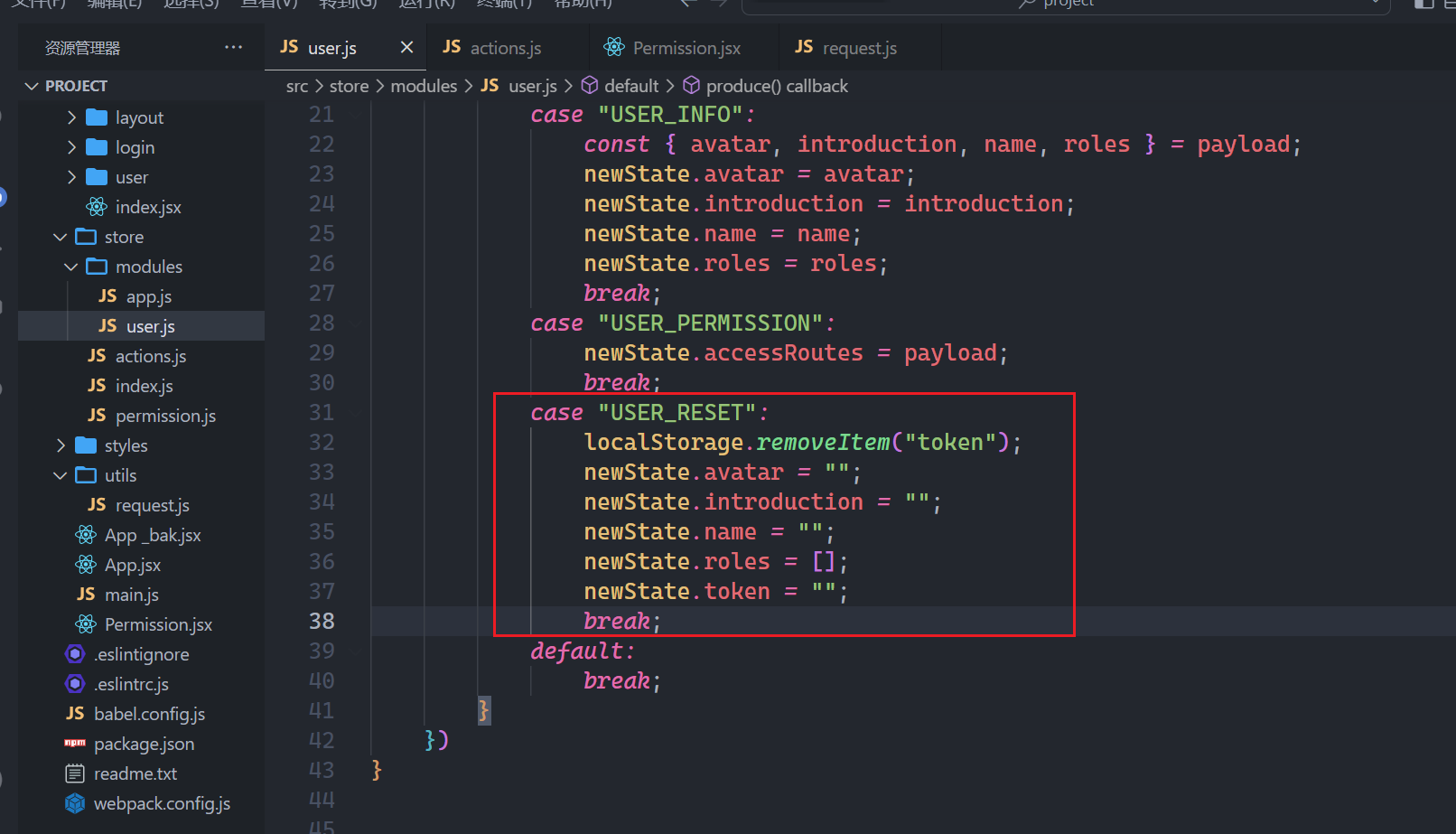Click the React icon of App_bak.jsx
The width and height of the screenshot is (1456, 834).
86,535
